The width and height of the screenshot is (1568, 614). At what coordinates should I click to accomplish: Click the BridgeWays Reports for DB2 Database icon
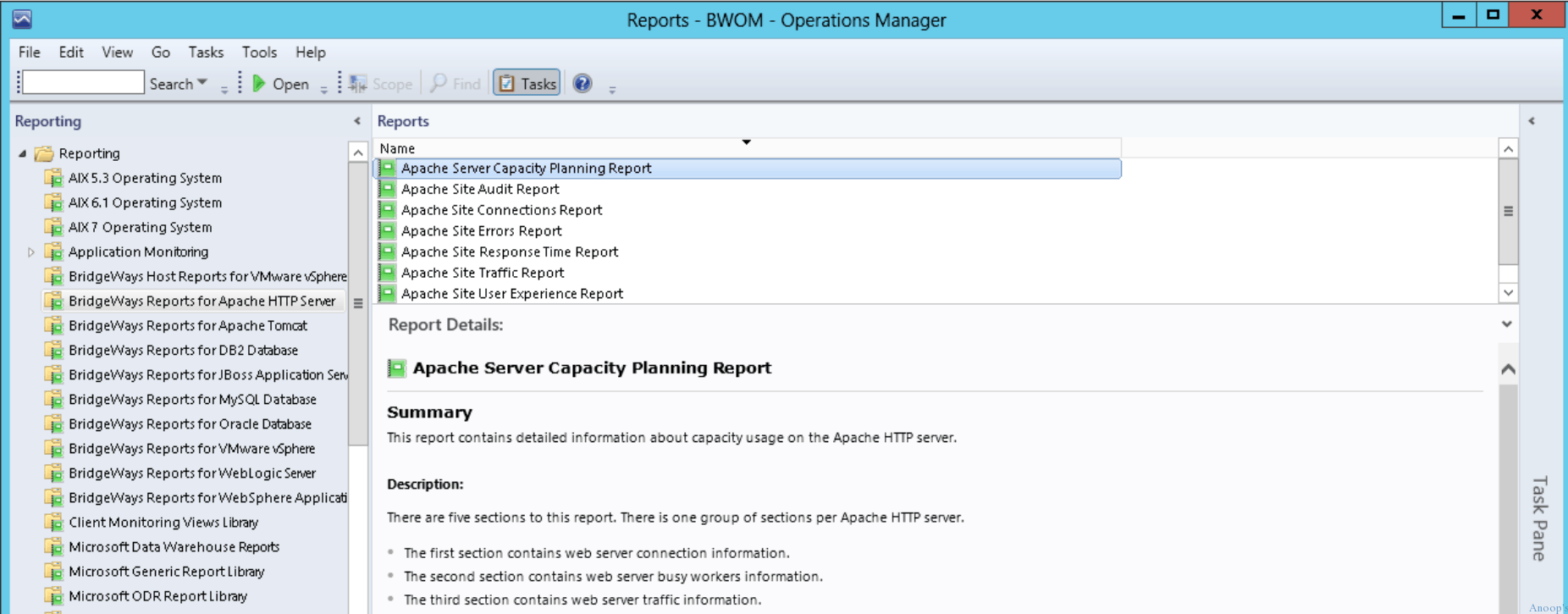pos(53,350)
